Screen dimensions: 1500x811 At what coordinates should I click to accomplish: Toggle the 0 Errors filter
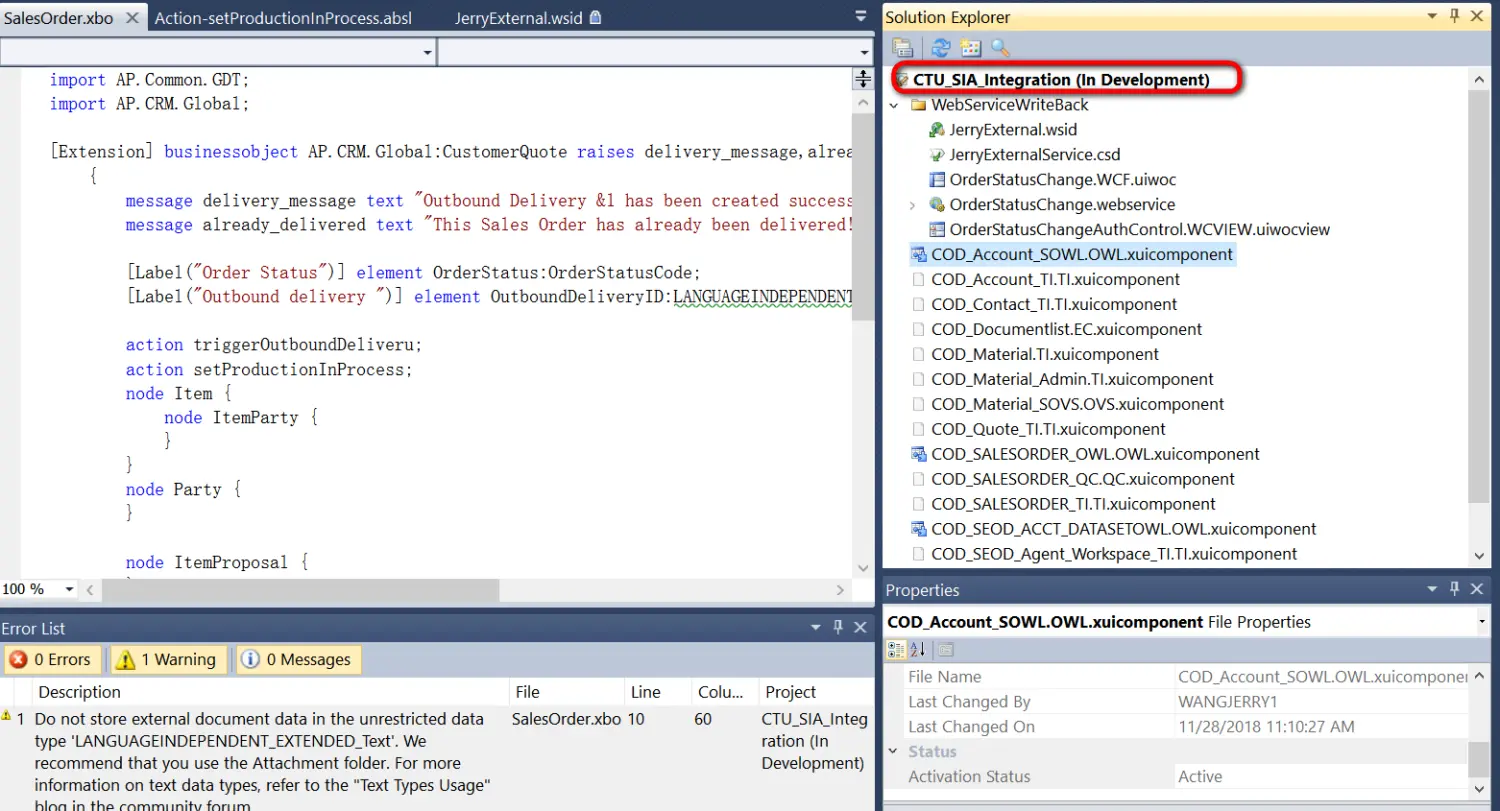point(51,660)
